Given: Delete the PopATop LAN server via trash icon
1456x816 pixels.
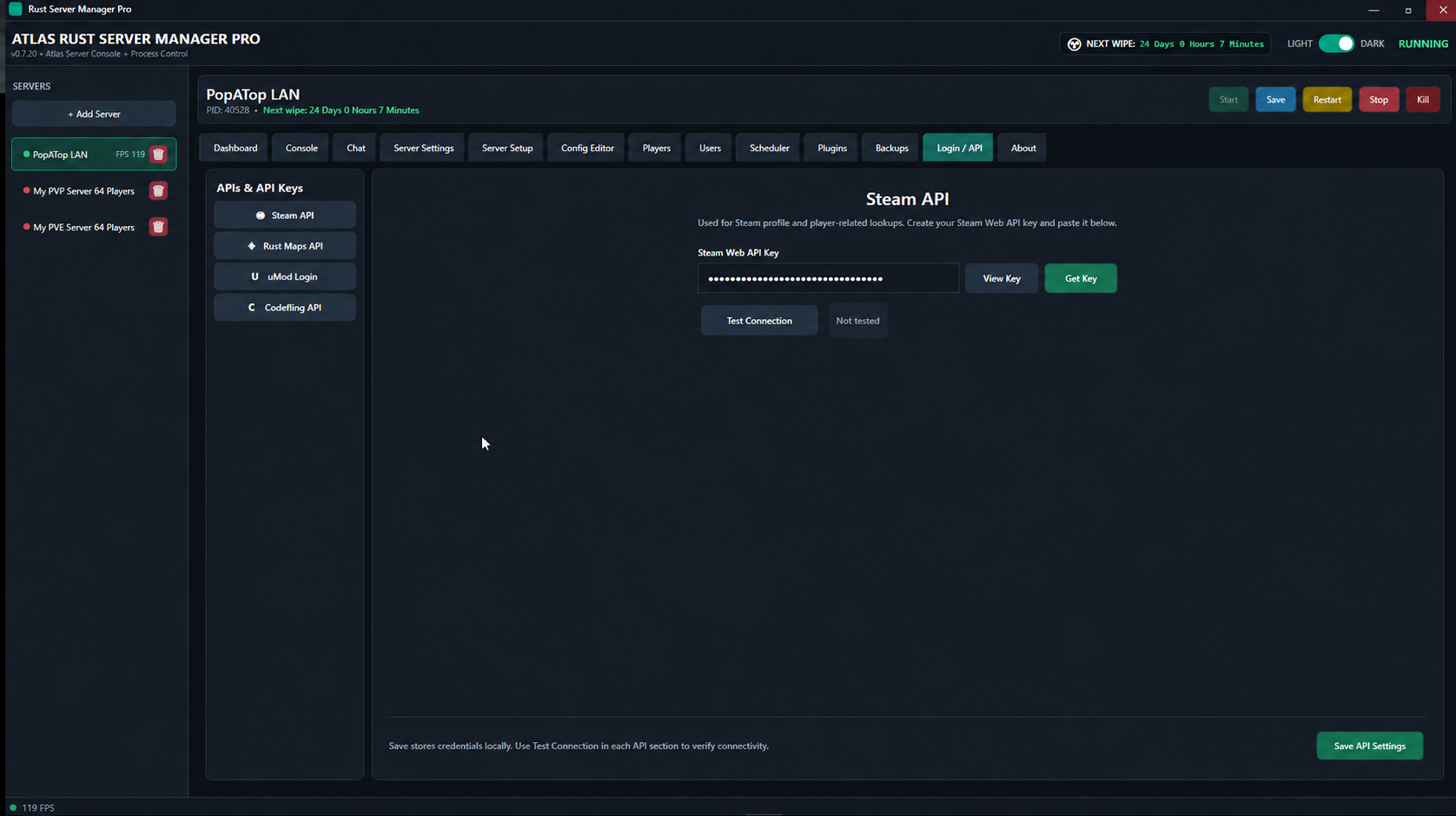Looking at the screenshot, I should (x=158, y=155).
